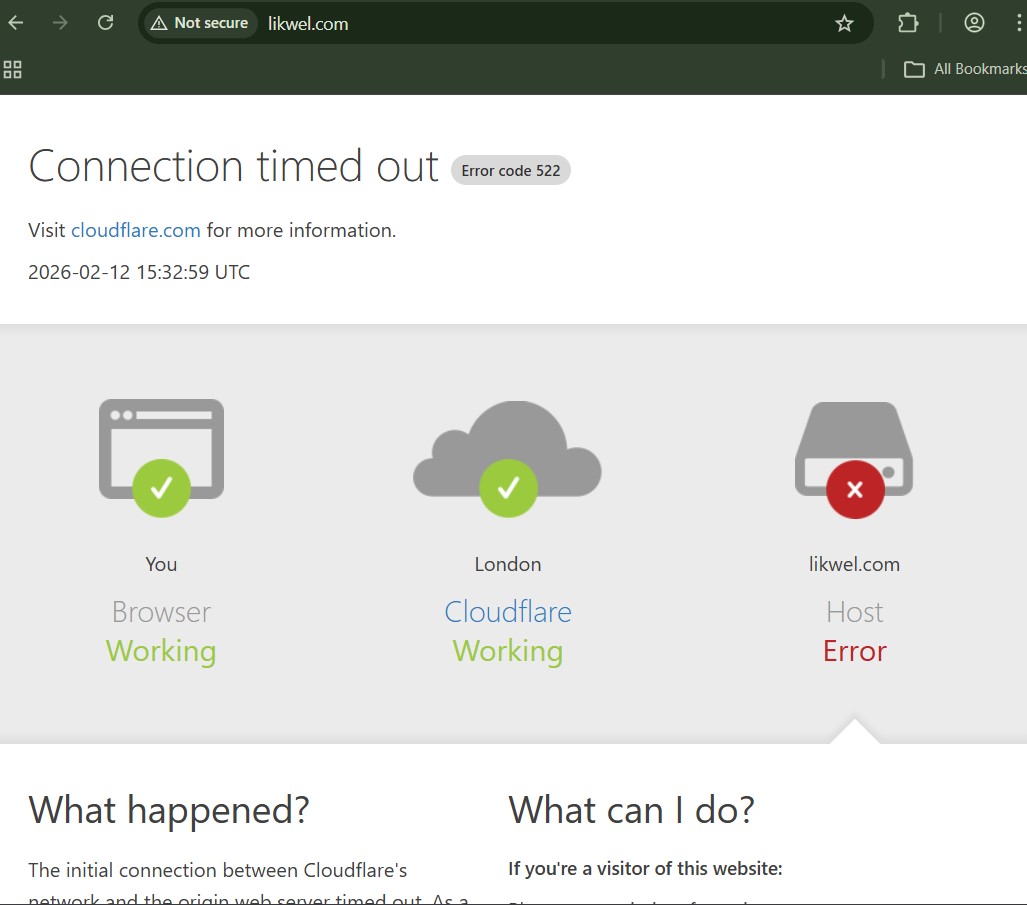Viewport: 1027px width, 905px height.
Task: Visit the cloudflare.com link
Action: (136, 230)
